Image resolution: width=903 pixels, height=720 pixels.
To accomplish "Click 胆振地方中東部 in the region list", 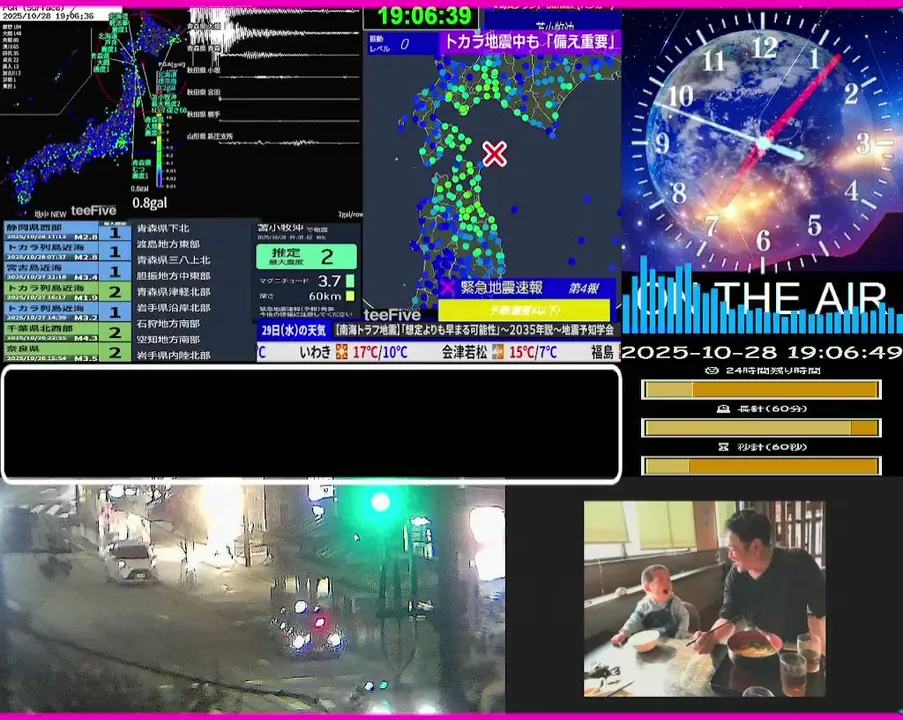I will click(x=173, y=276).
